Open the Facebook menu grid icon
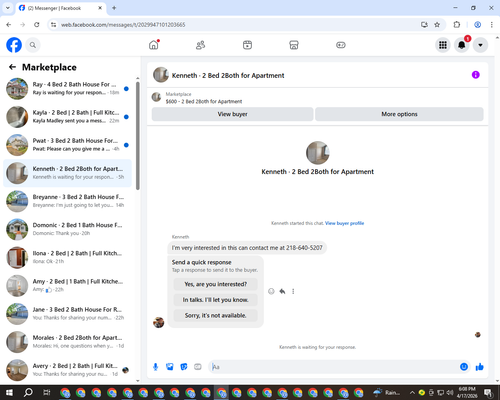The width and height of the screenshot is (500, 400). tap(443, 45)
